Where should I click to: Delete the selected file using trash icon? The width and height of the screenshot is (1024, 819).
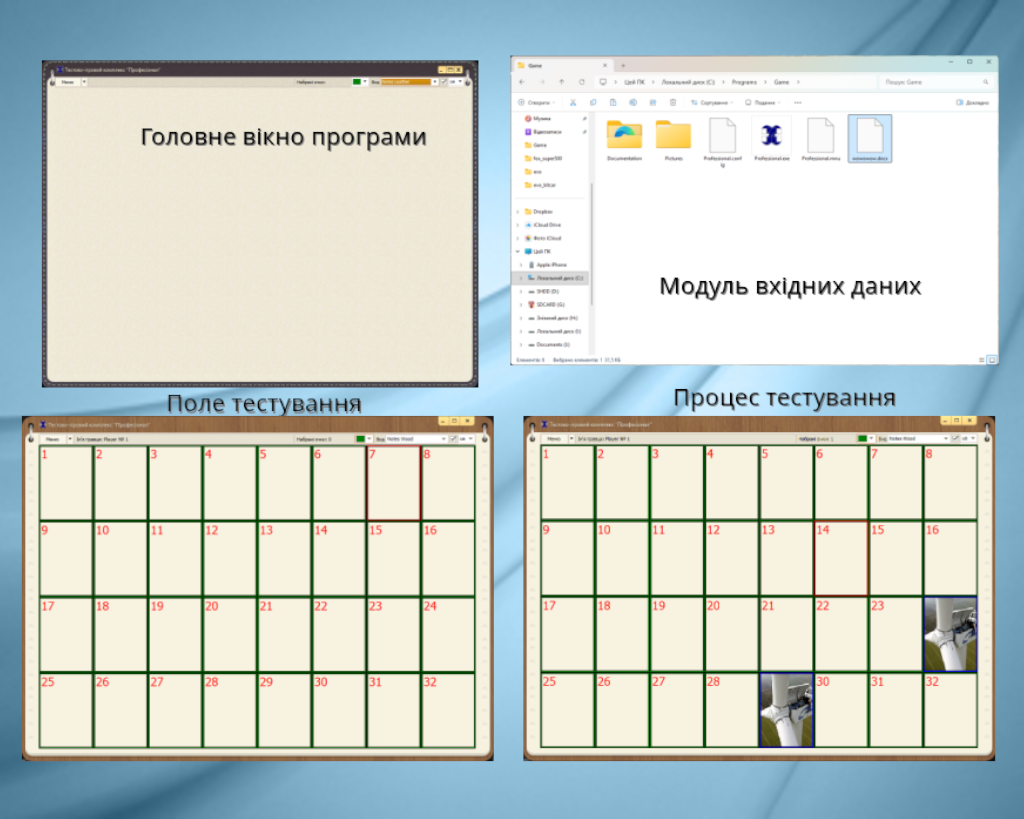point(673,103)
